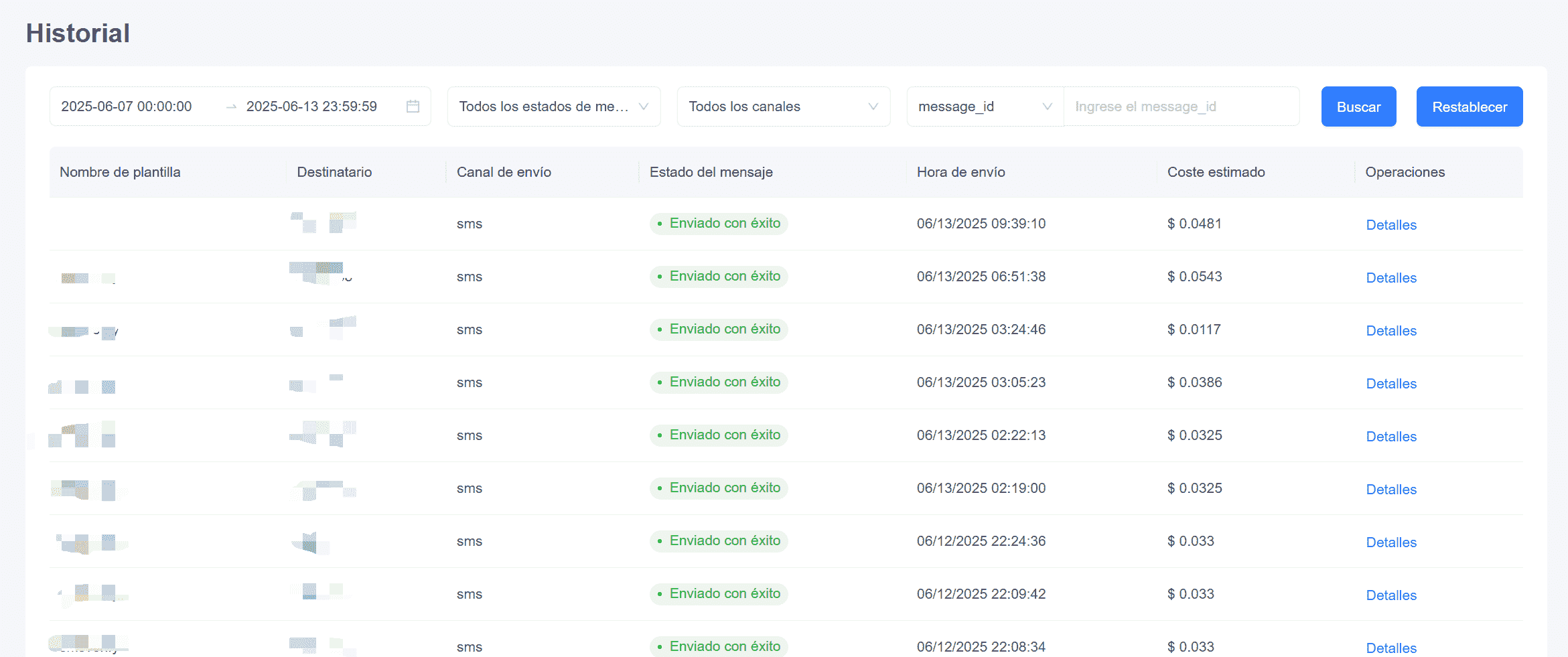Select the 'Nombre de plantilla' column header

pyautogui.click(x=120, y=172)
